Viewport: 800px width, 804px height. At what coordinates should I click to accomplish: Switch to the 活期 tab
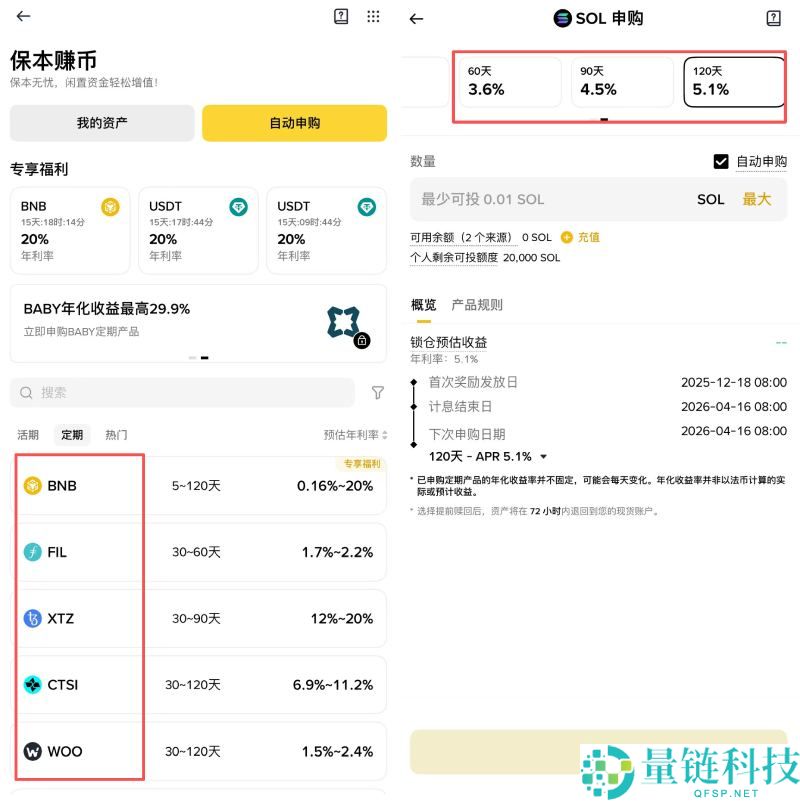point(27,435)
